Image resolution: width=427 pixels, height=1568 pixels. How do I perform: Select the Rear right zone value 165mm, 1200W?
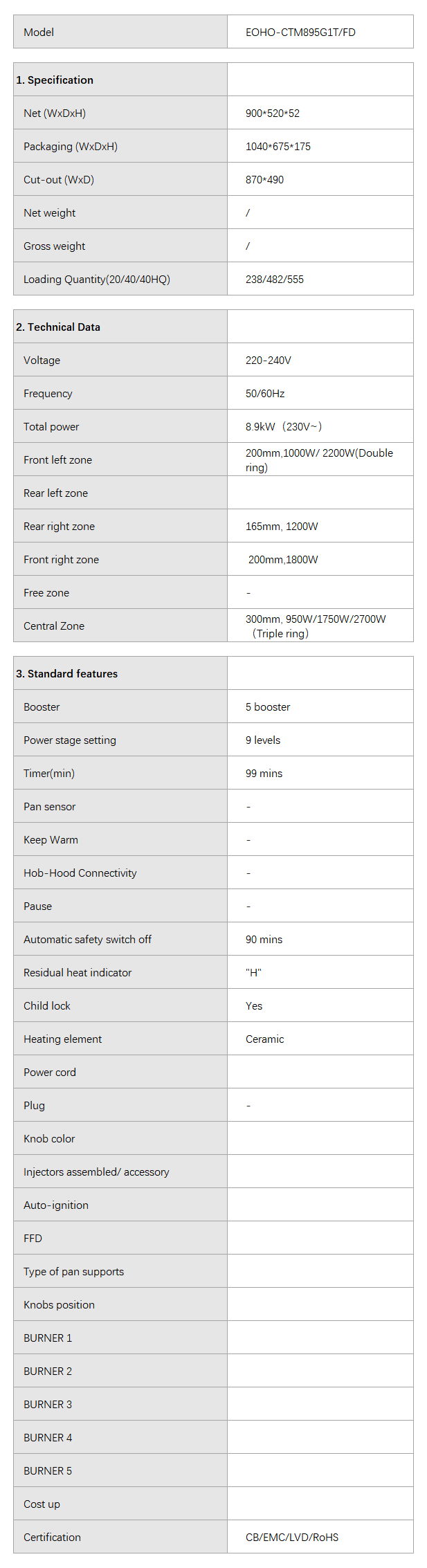pos(282,527)
